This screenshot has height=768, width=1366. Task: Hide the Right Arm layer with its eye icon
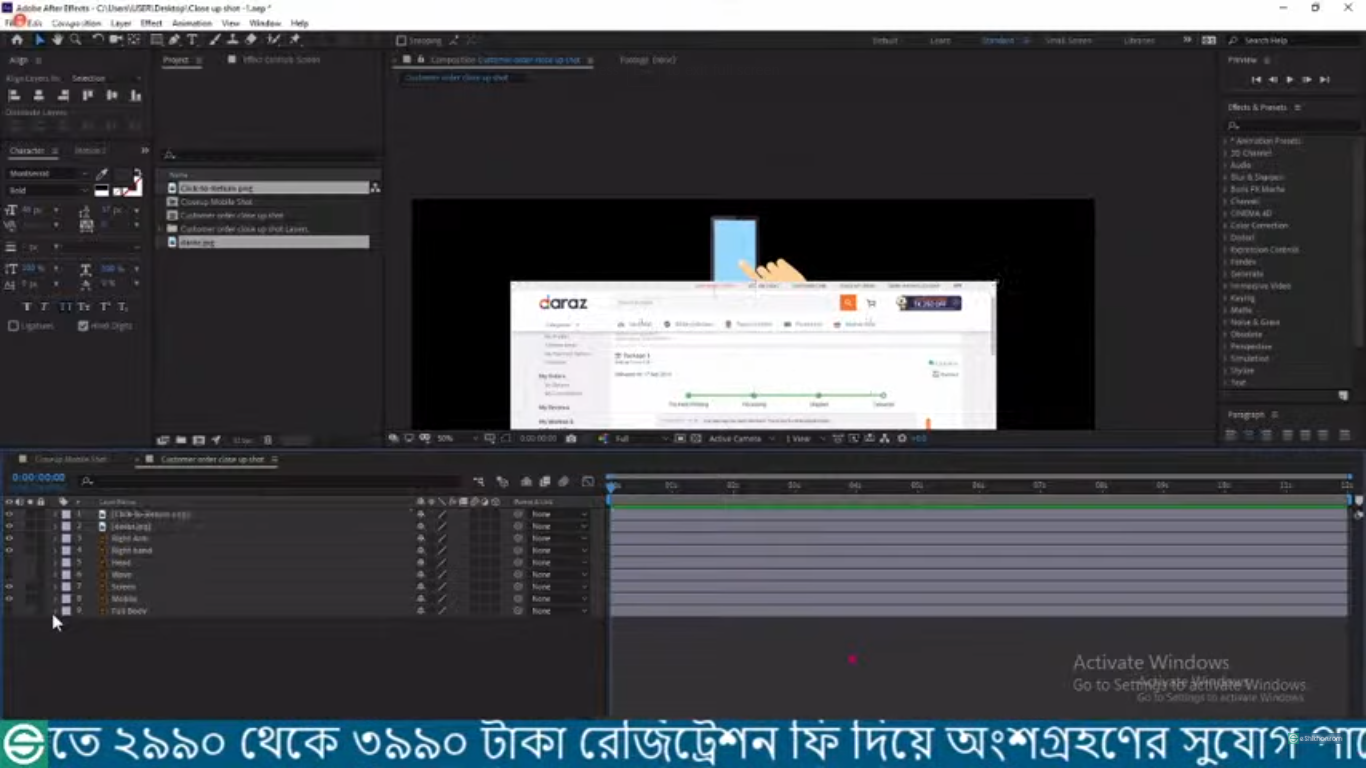(9, 538)
